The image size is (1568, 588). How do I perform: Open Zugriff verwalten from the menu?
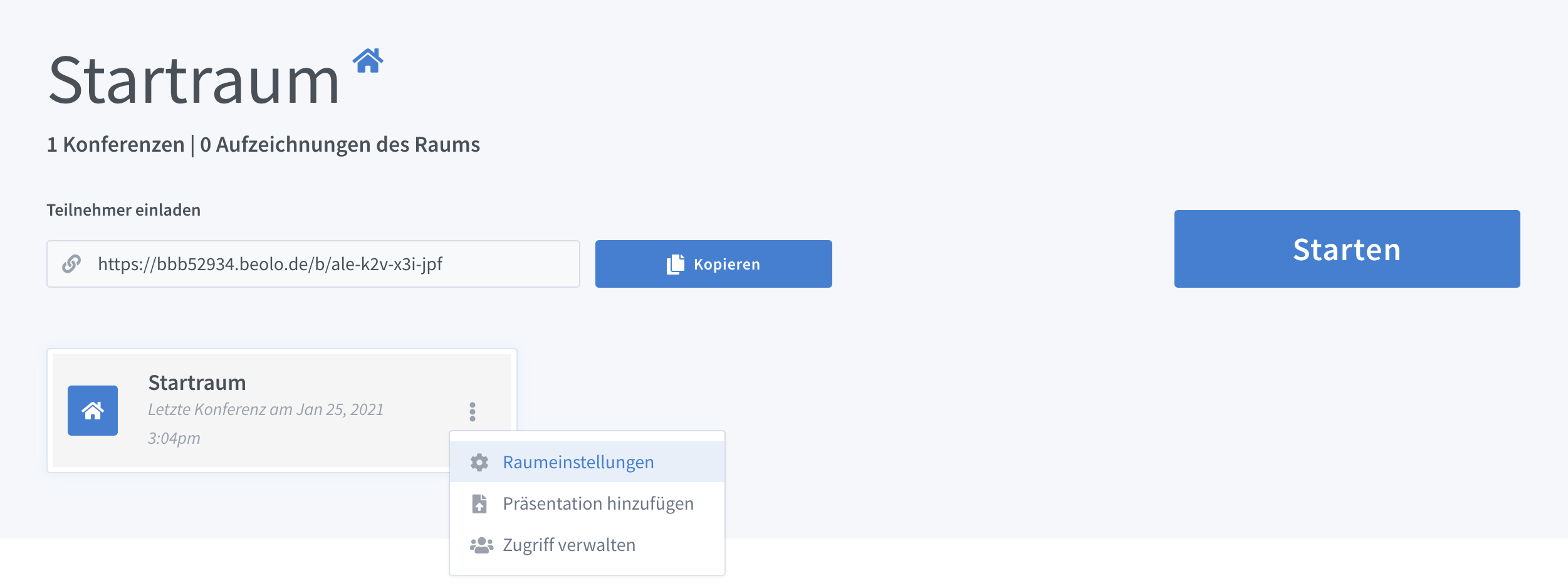[x=587, y=545]
